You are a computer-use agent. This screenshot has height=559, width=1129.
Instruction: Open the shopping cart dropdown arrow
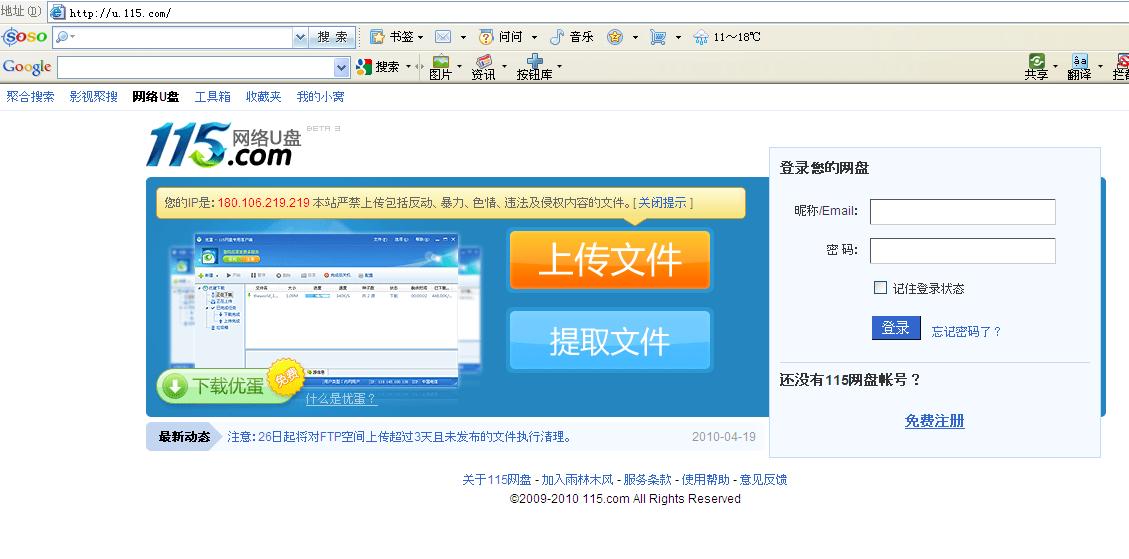[678, 37]
